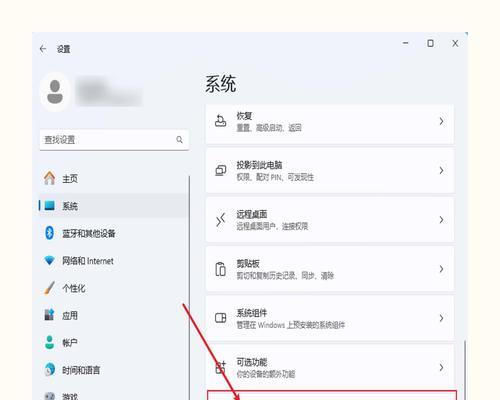Image resolution: width=500 pixels, height=400 pixels.
Task: Click the 恢复 recovery icon
Action: tap(220, 121)
